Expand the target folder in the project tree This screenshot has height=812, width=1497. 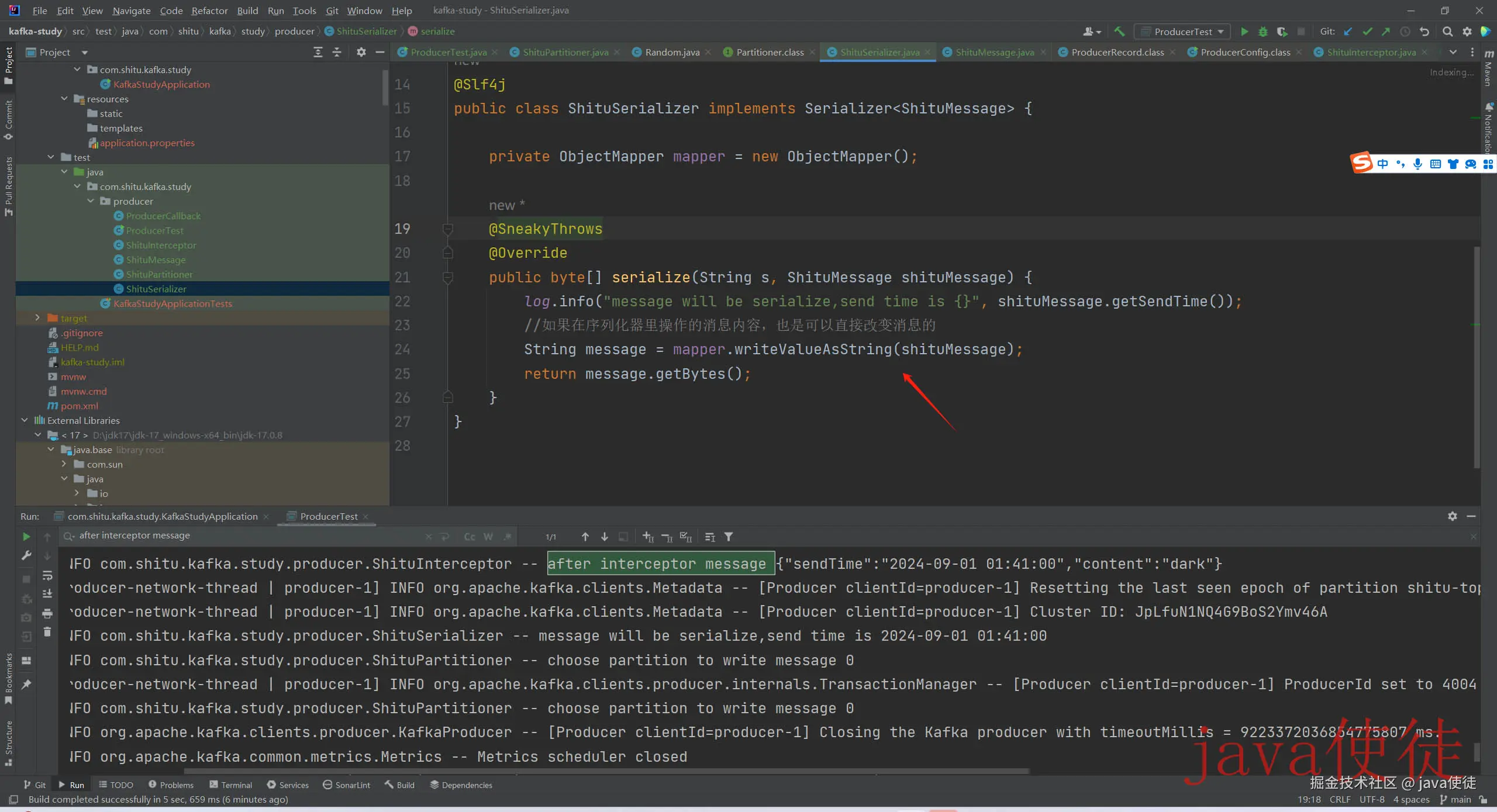tap(37, 317)
